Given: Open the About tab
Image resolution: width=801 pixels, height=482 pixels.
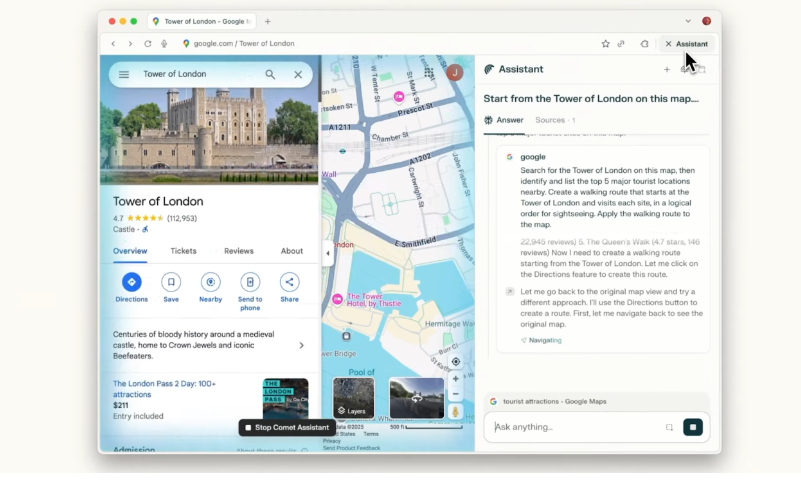Looking at the screenshot, I should point(292,251).
